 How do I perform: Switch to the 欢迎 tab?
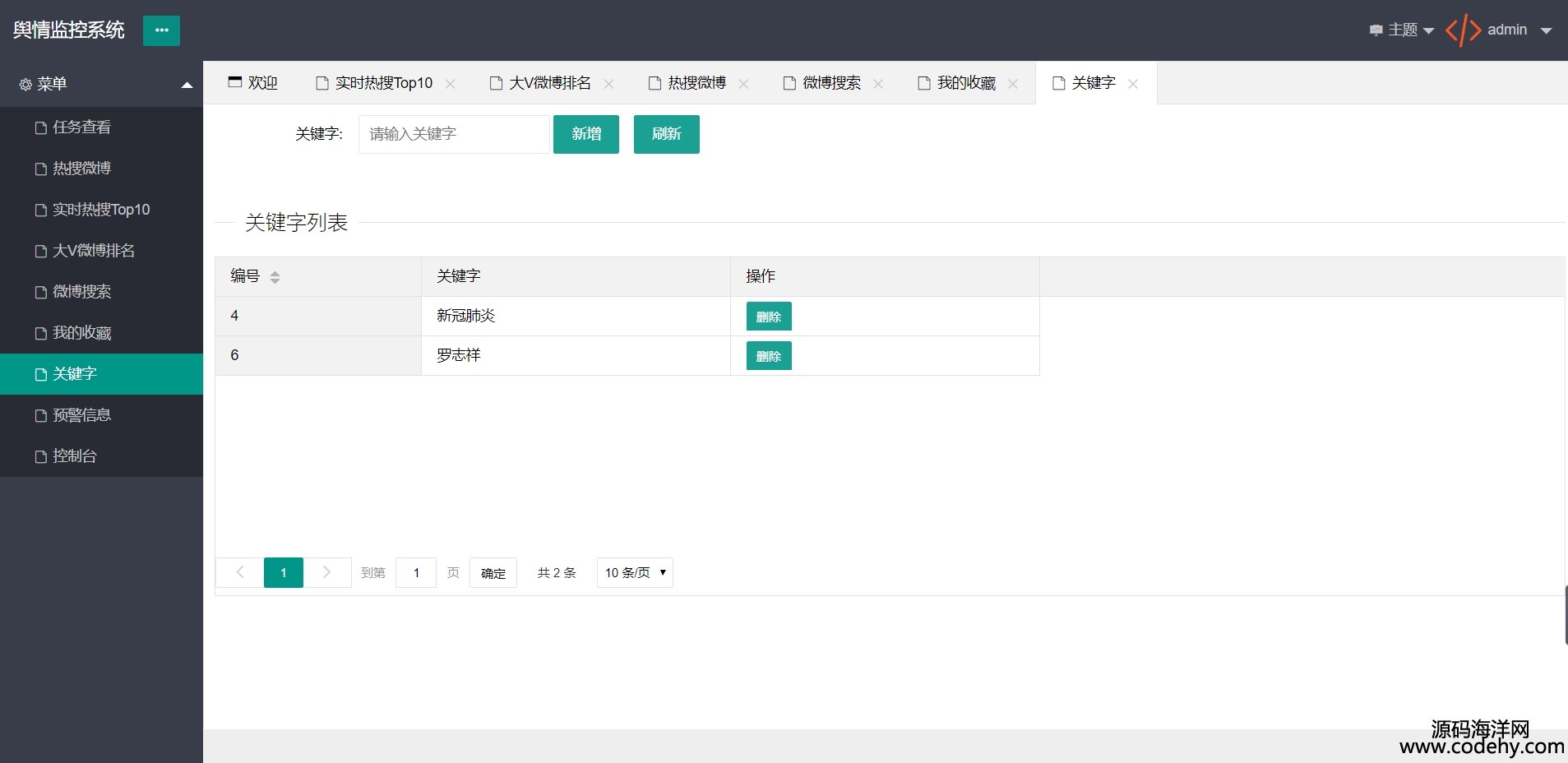(x=253, y=83)
